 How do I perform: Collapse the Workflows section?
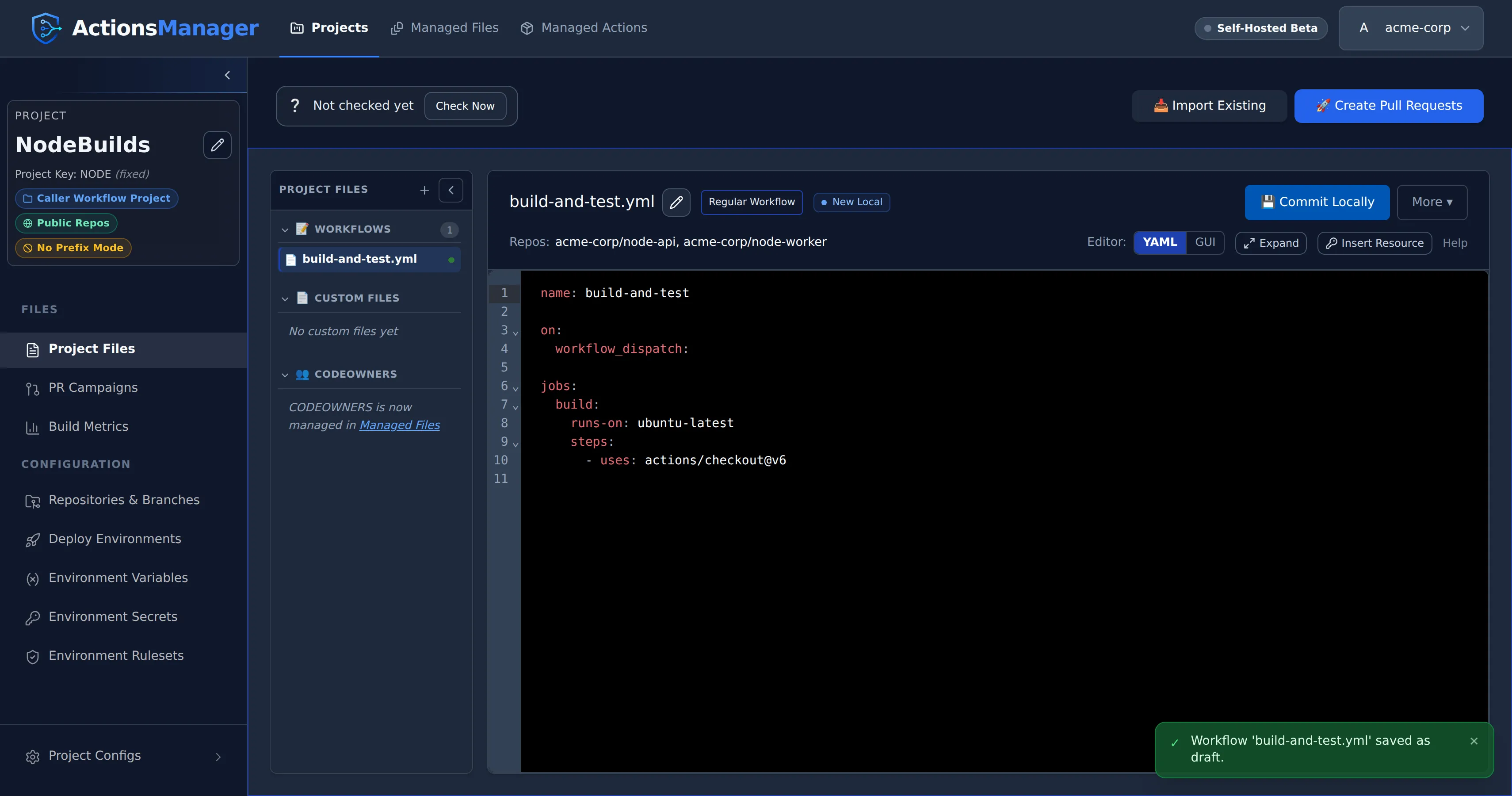click(285, 230)
